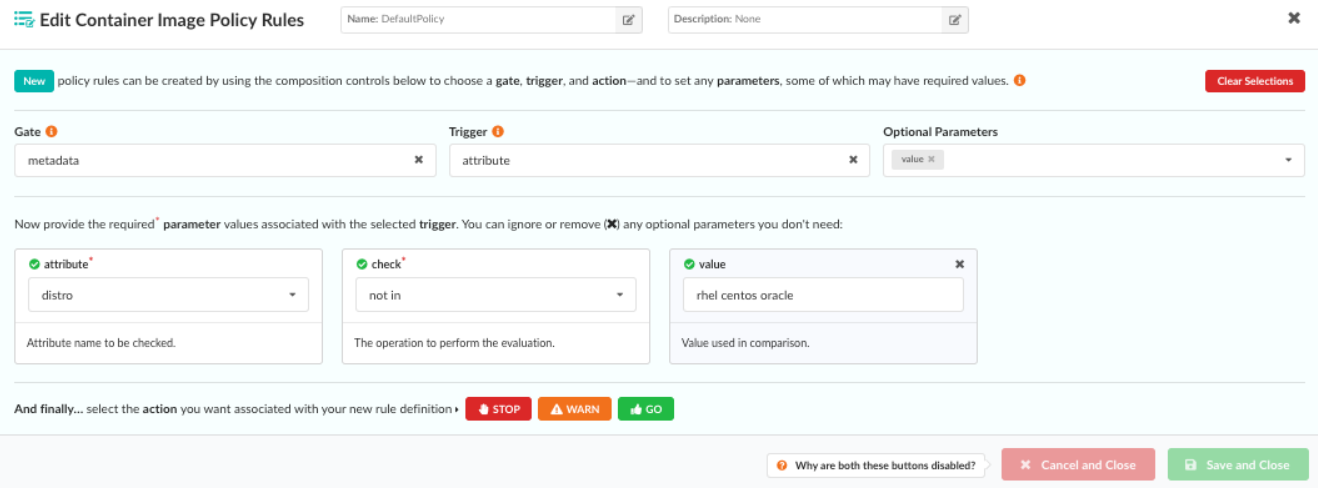Click the Trigger info icon

pos(498,132)
